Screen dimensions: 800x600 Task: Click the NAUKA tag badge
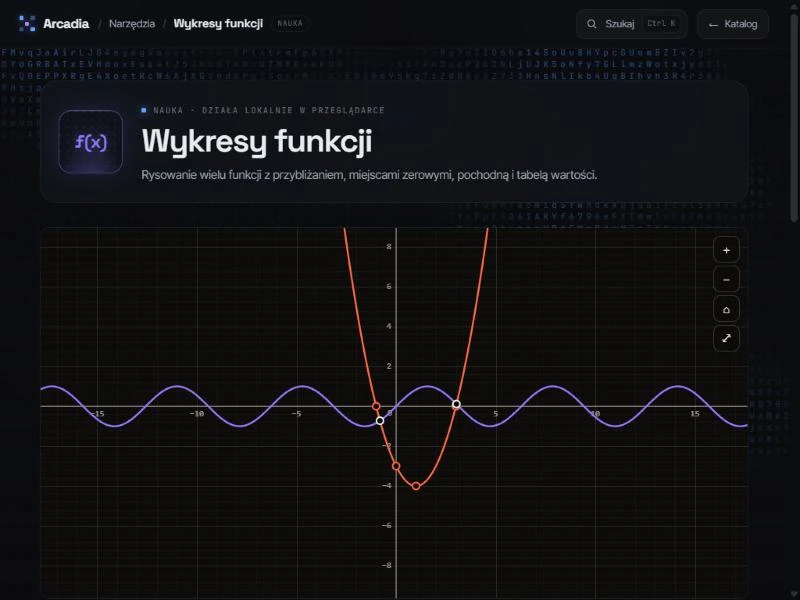[x=290, y=23]
